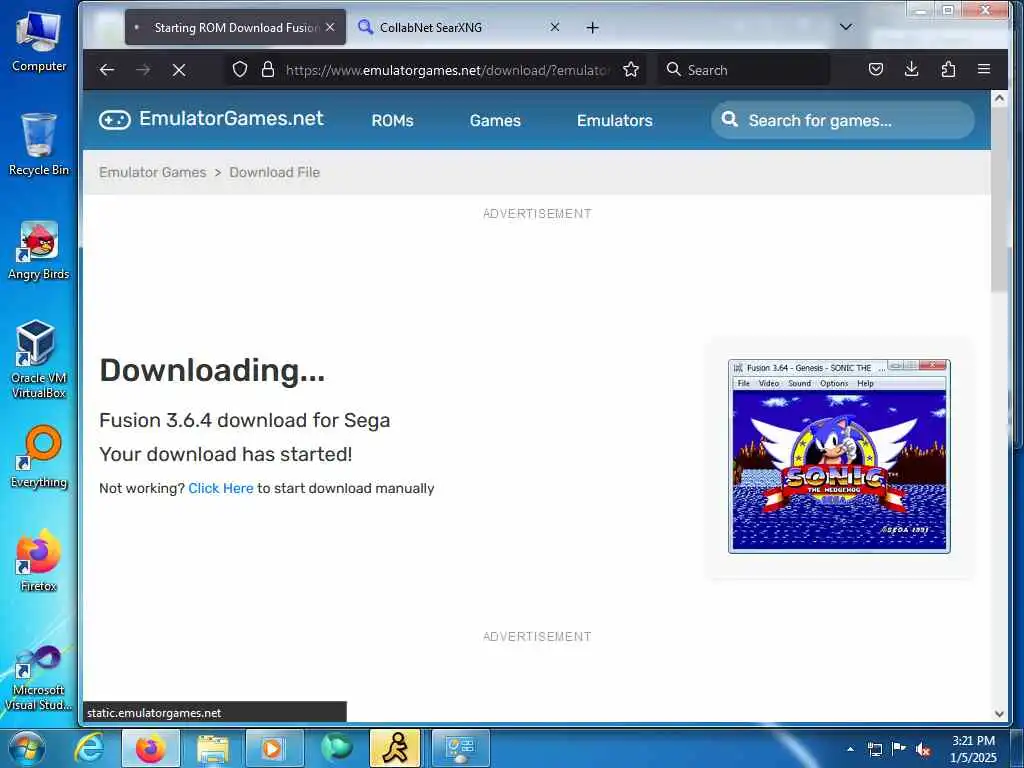The height and width of the screenshot is (768, 1024).
Task: Open Windows Explorer from the taskbar
Action: [x=212, y=748]
